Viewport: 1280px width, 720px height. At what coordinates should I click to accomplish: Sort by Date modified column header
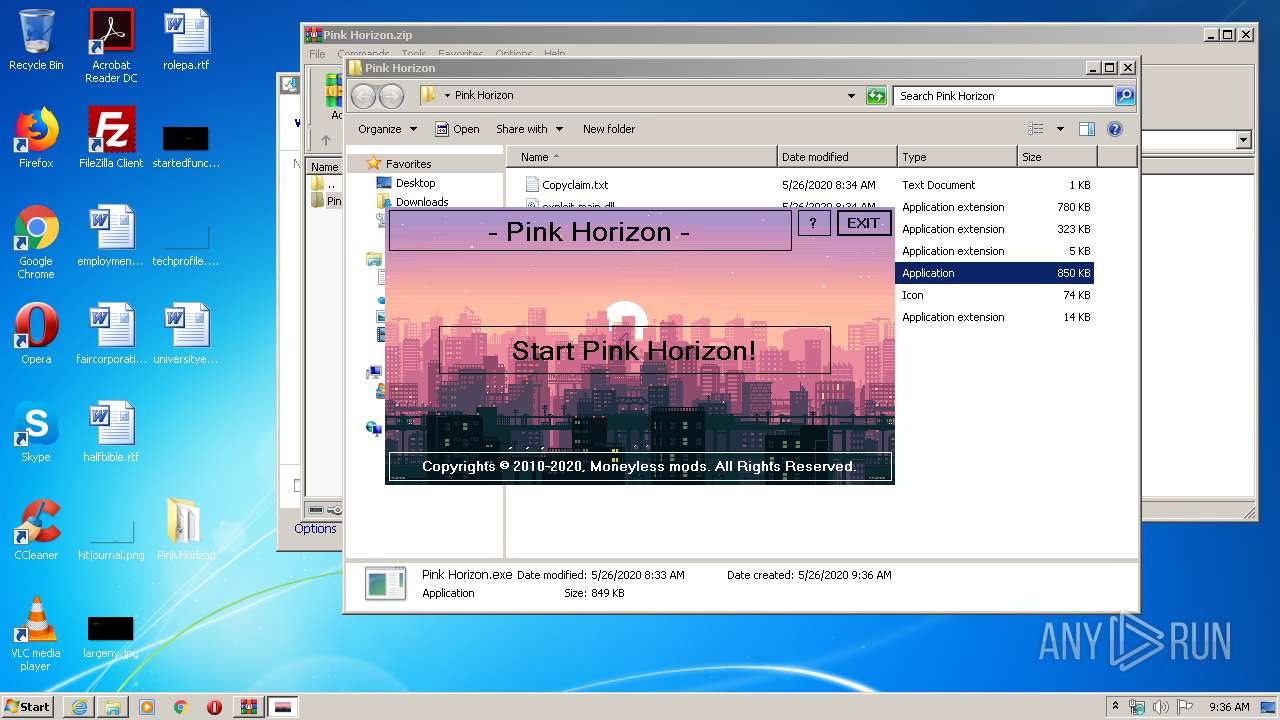pyautogui.click(x=837, y=157)
